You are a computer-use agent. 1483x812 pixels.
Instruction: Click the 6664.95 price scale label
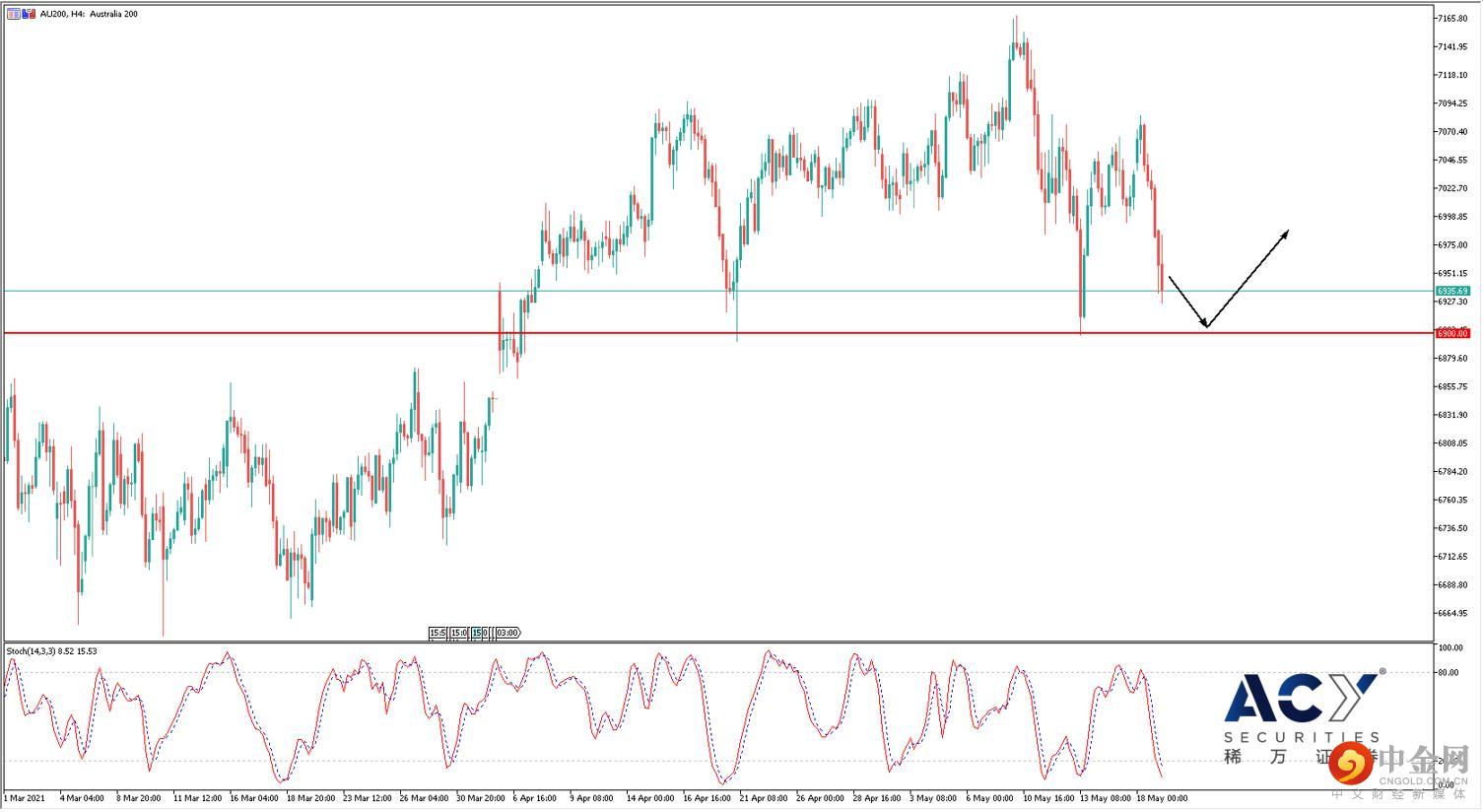coord(1452,613)
